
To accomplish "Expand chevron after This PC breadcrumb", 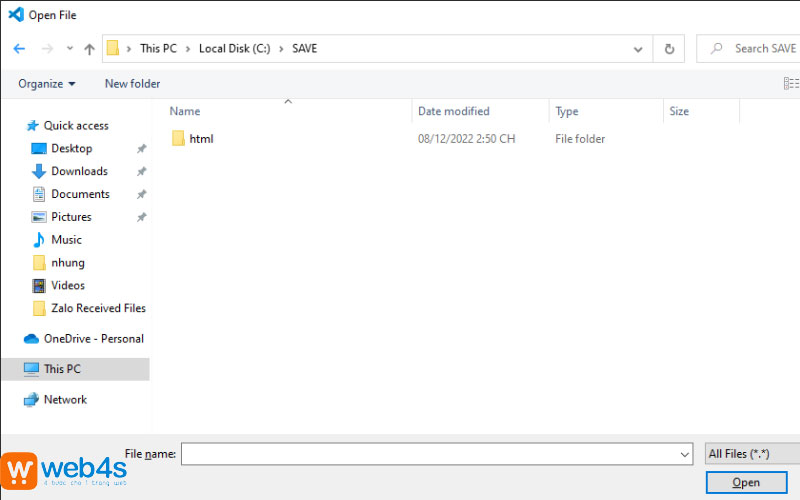I will pyautogui.click(x=188, y=49).
